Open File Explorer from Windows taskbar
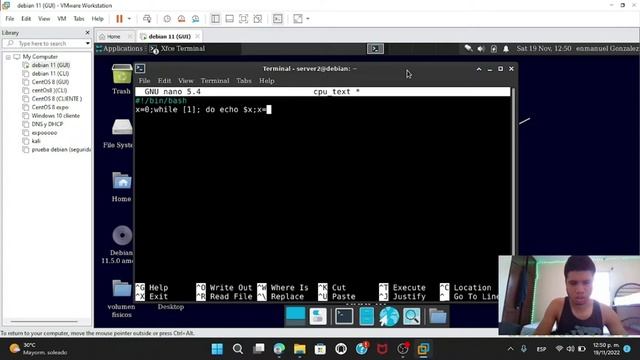 pyautogui.click(x=300, y=349)
